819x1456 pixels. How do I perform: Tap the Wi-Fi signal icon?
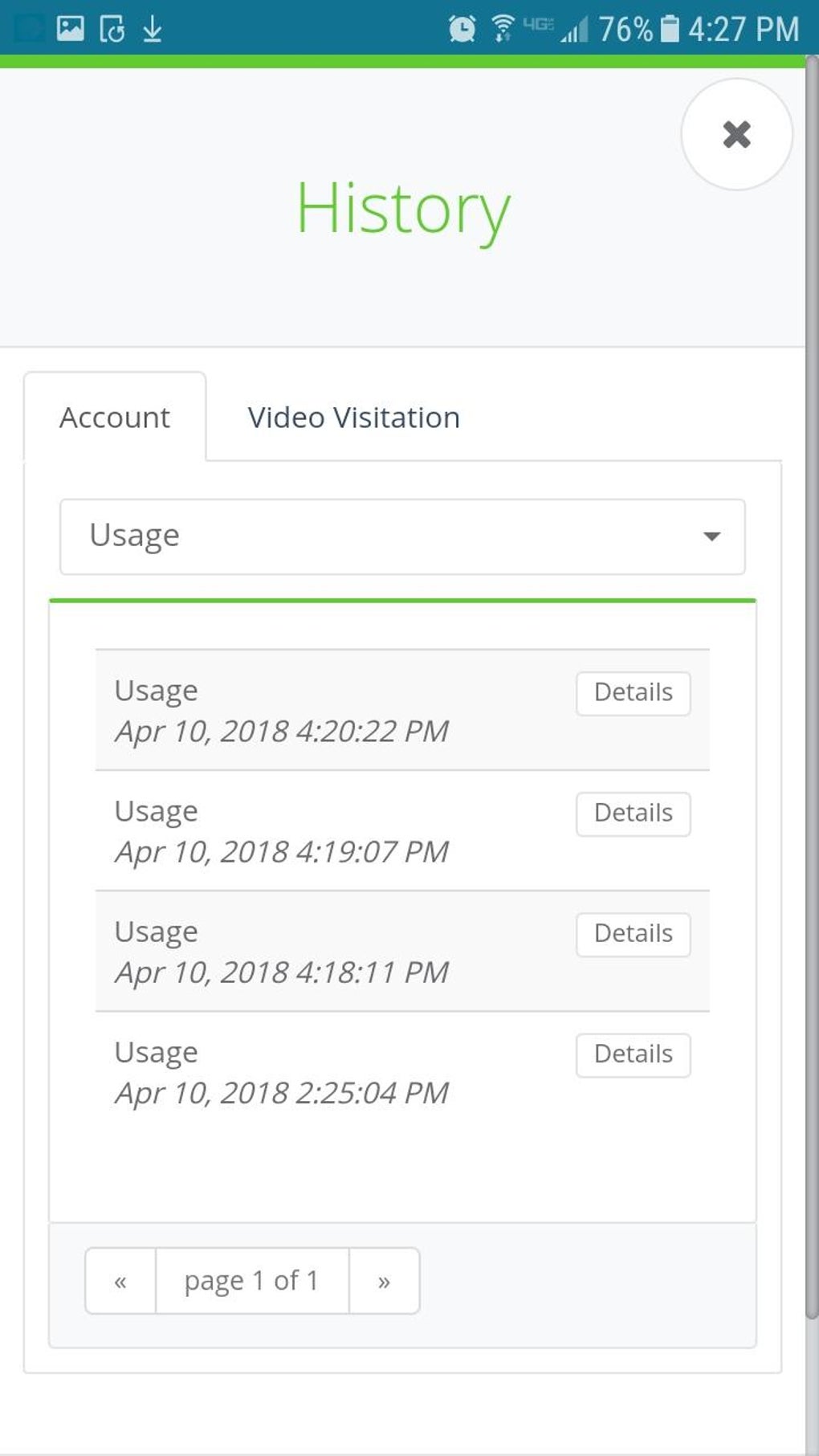coord(503,29)
